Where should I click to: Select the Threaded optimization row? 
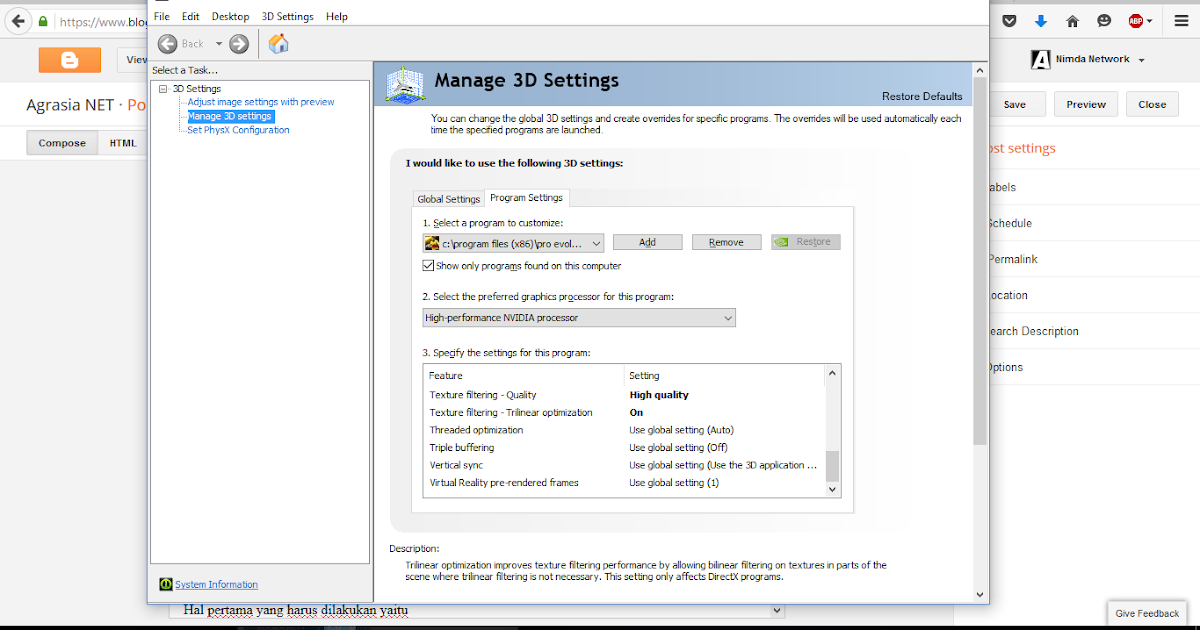pos(625,430)
